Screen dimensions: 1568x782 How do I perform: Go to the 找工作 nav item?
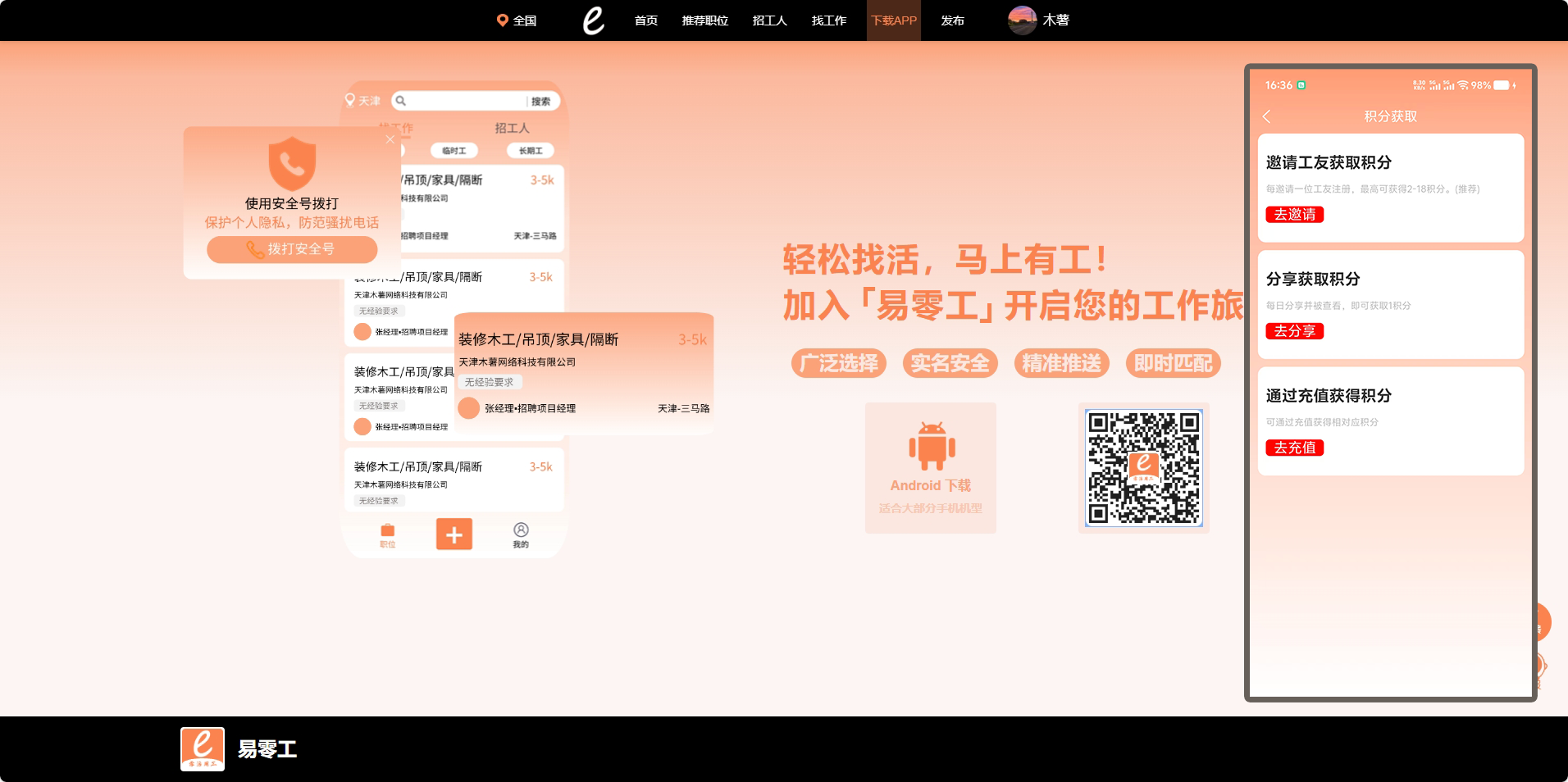coord(829,20)
